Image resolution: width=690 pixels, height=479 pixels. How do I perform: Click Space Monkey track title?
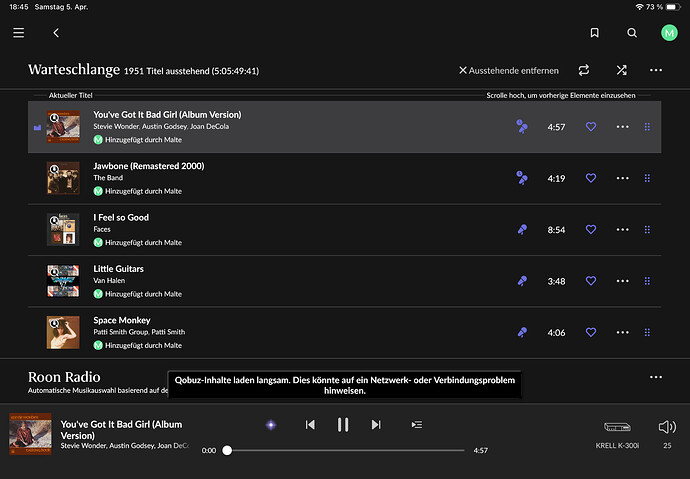[121, 320]
